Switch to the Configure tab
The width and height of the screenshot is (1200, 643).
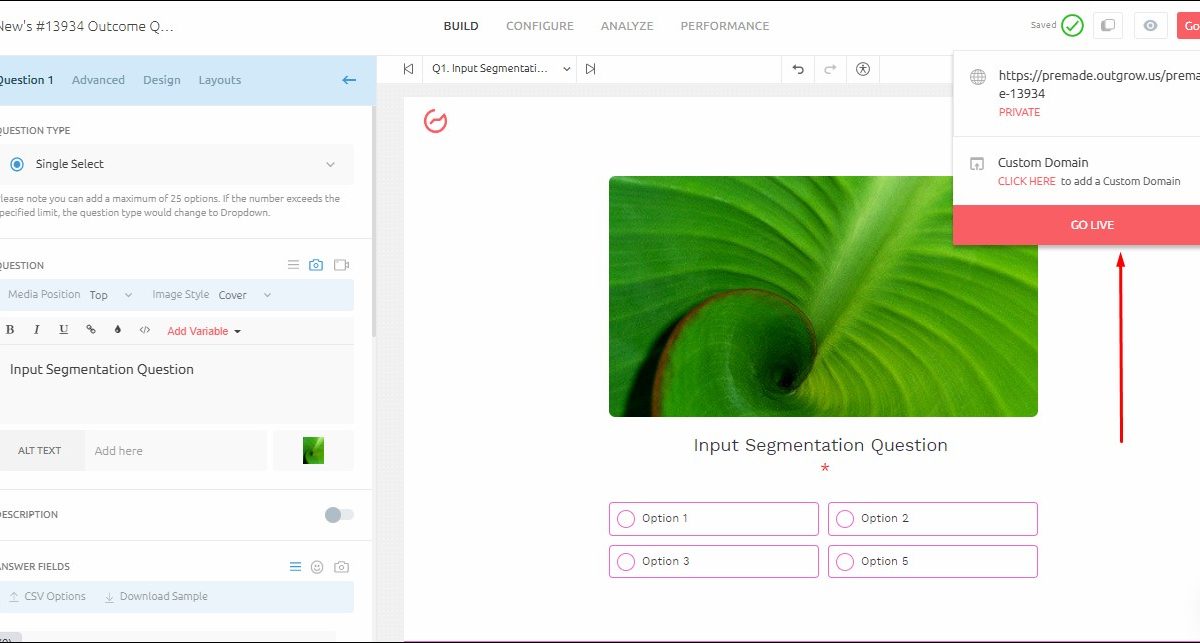coord(540,26)
